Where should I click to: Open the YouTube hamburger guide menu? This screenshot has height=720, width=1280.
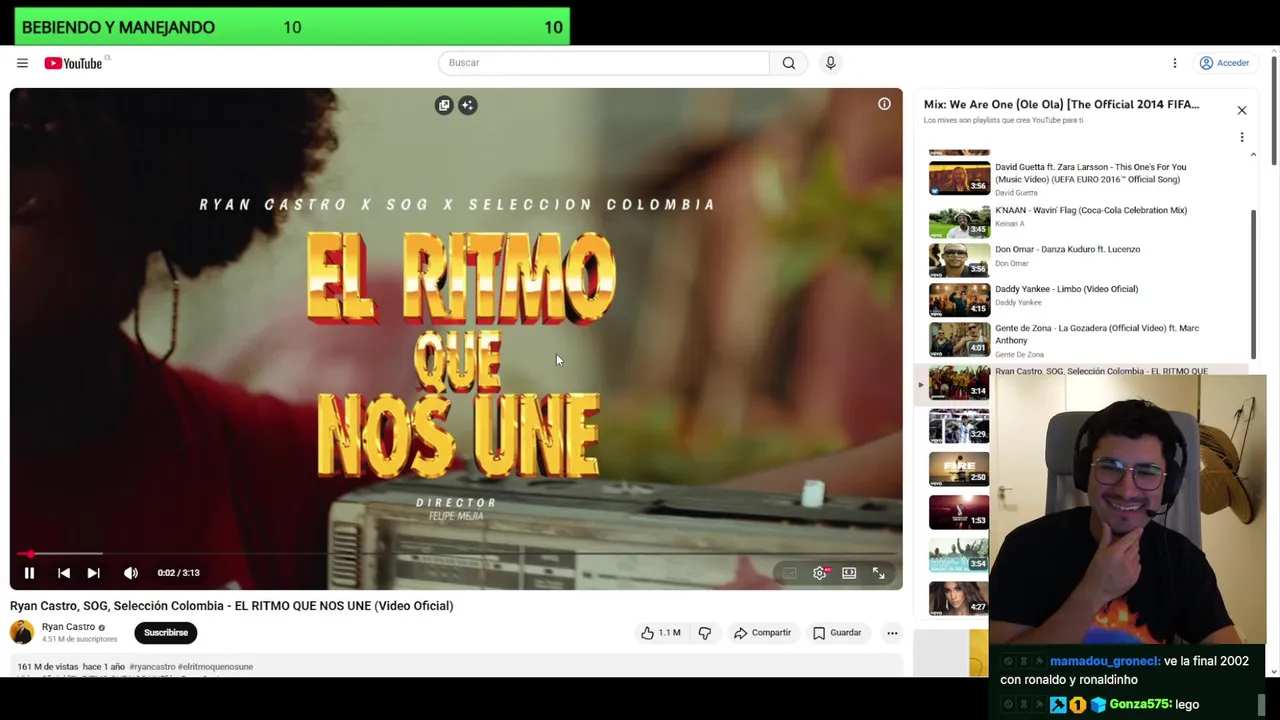22,63
